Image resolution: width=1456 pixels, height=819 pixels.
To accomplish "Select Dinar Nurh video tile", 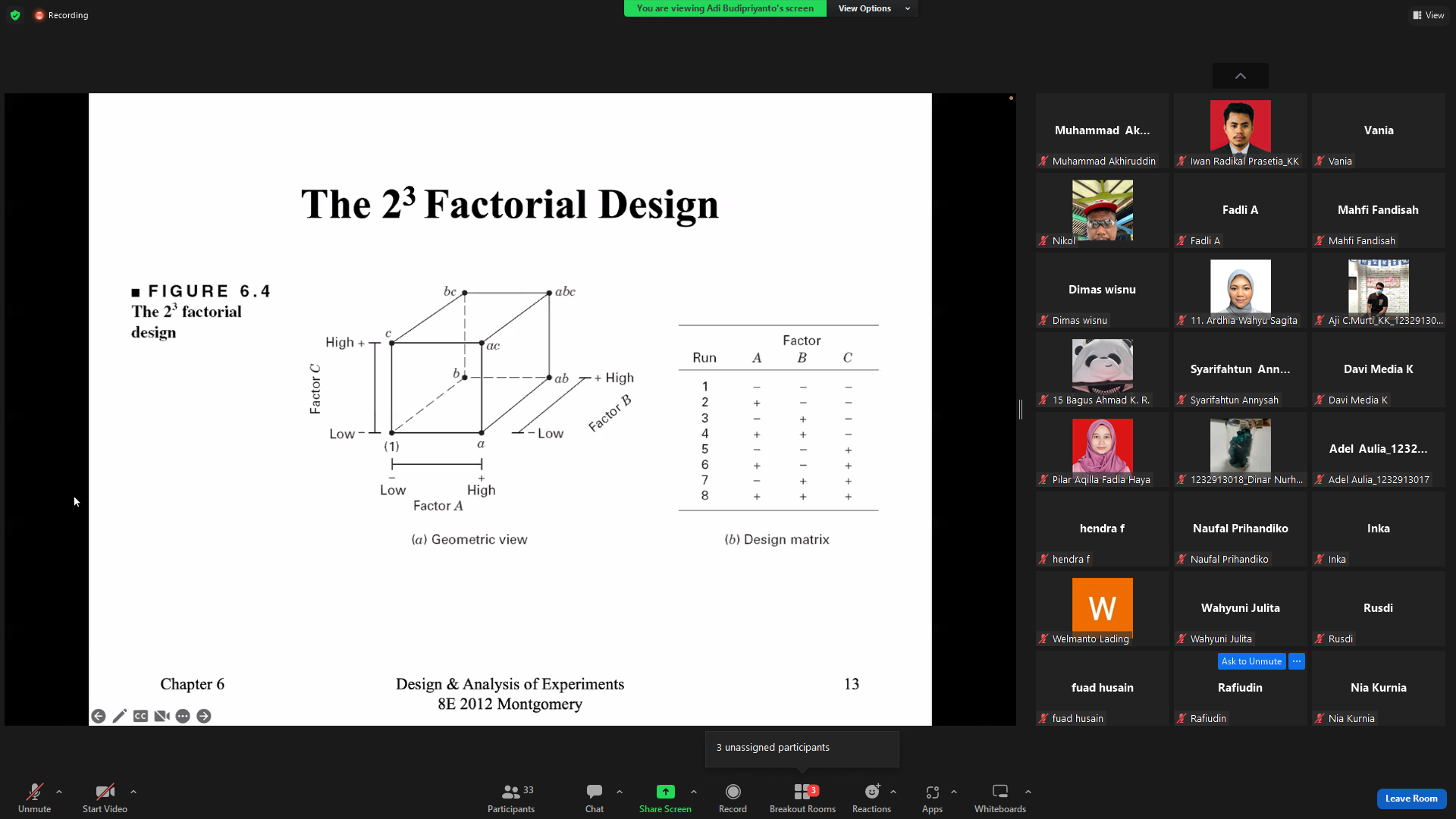I will pos(1241,450).
